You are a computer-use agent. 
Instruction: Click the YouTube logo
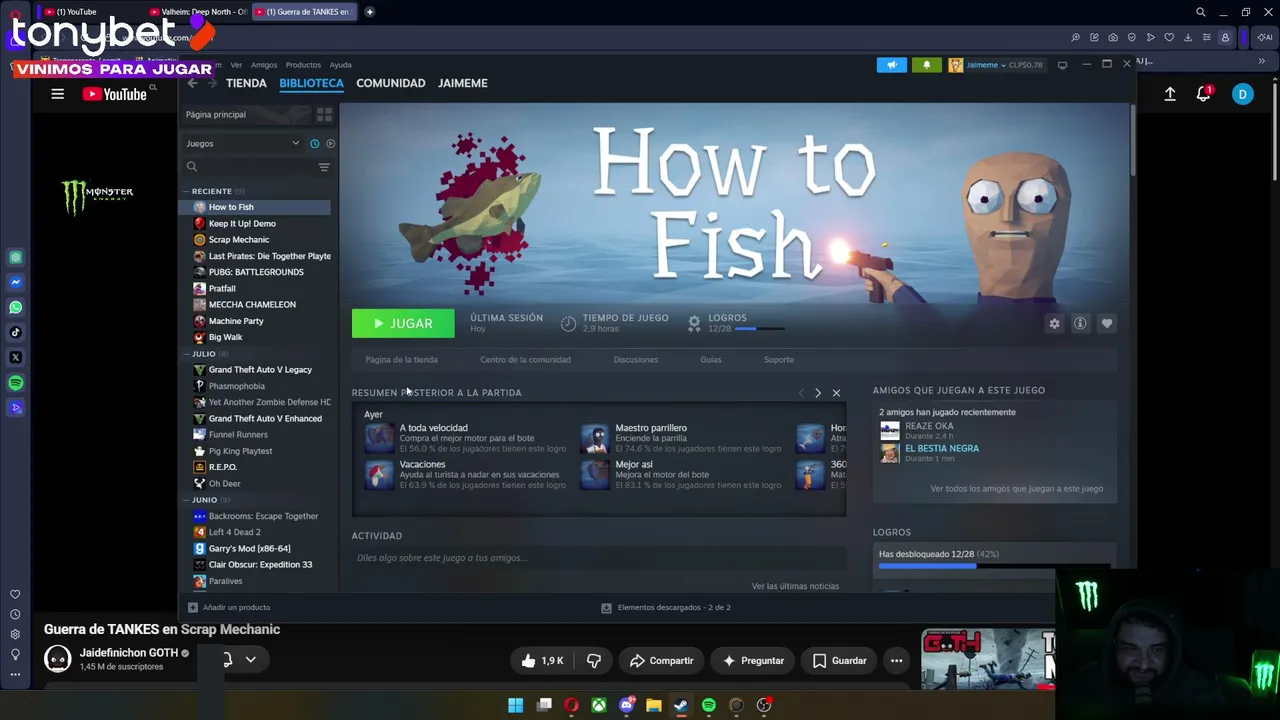114,94
